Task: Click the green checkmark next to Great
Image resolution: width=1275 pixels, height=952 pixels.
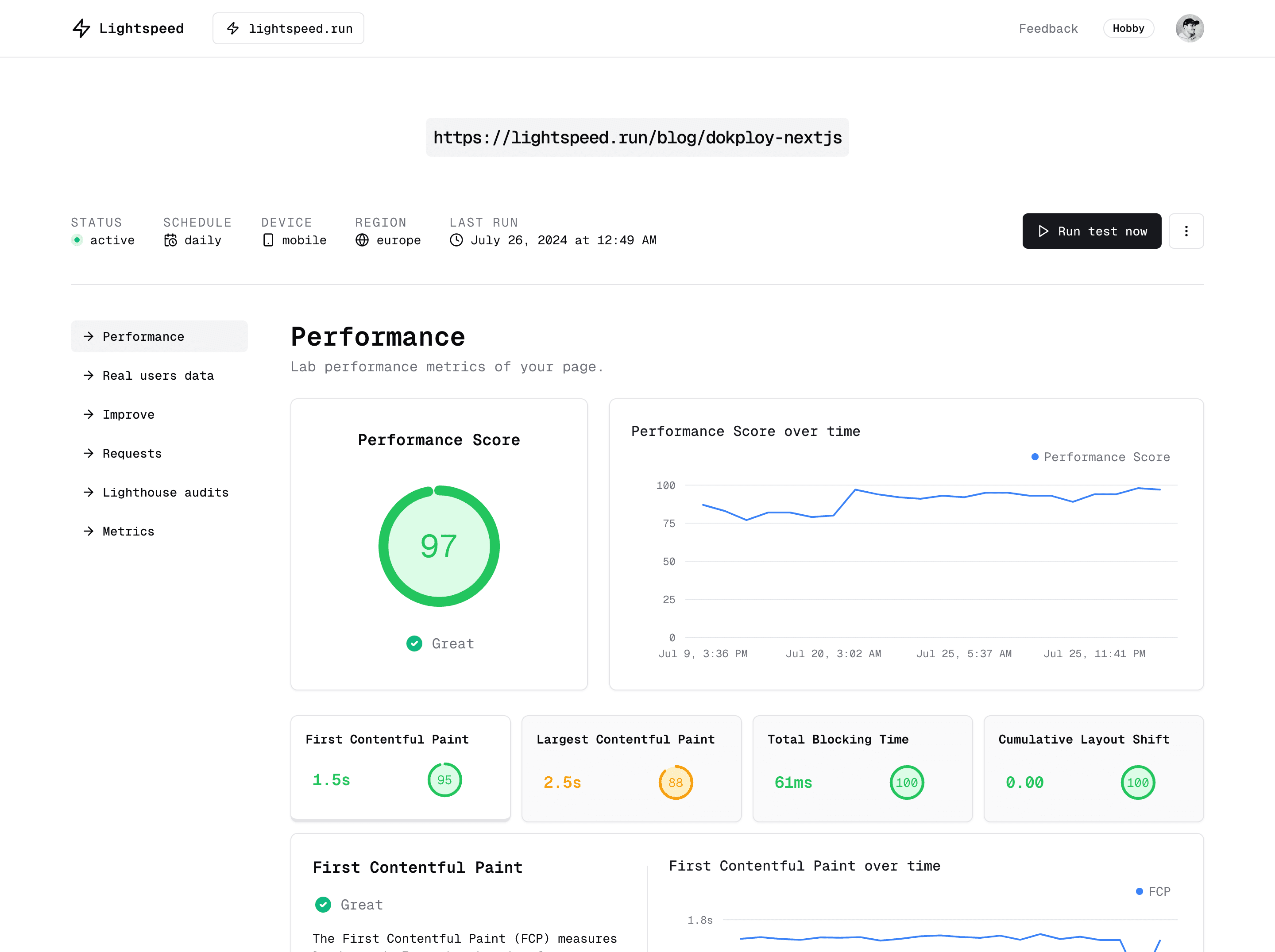Action: (414, 644)
